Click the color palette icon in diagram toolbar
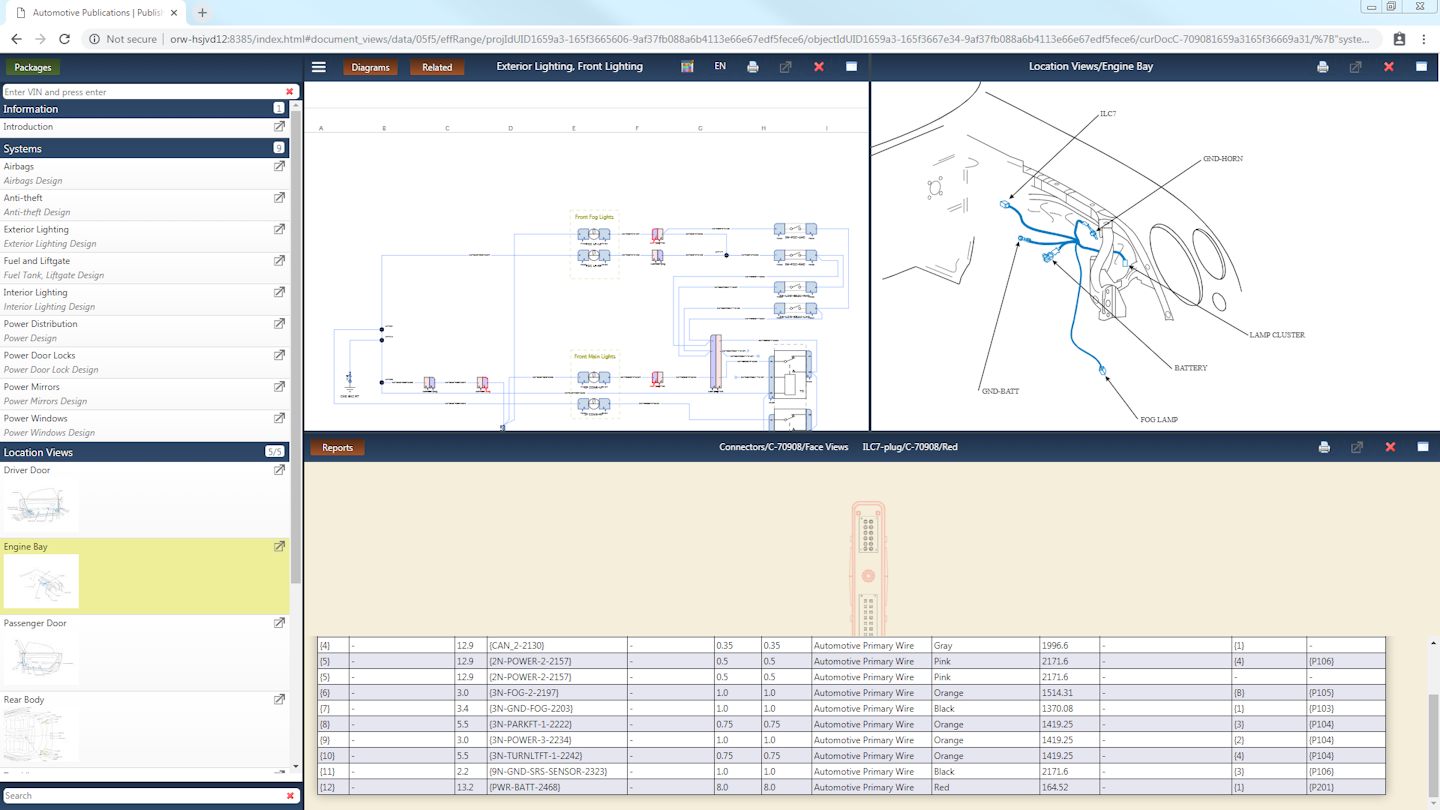This screenshot has height=810, width=1440. (687, 67)
